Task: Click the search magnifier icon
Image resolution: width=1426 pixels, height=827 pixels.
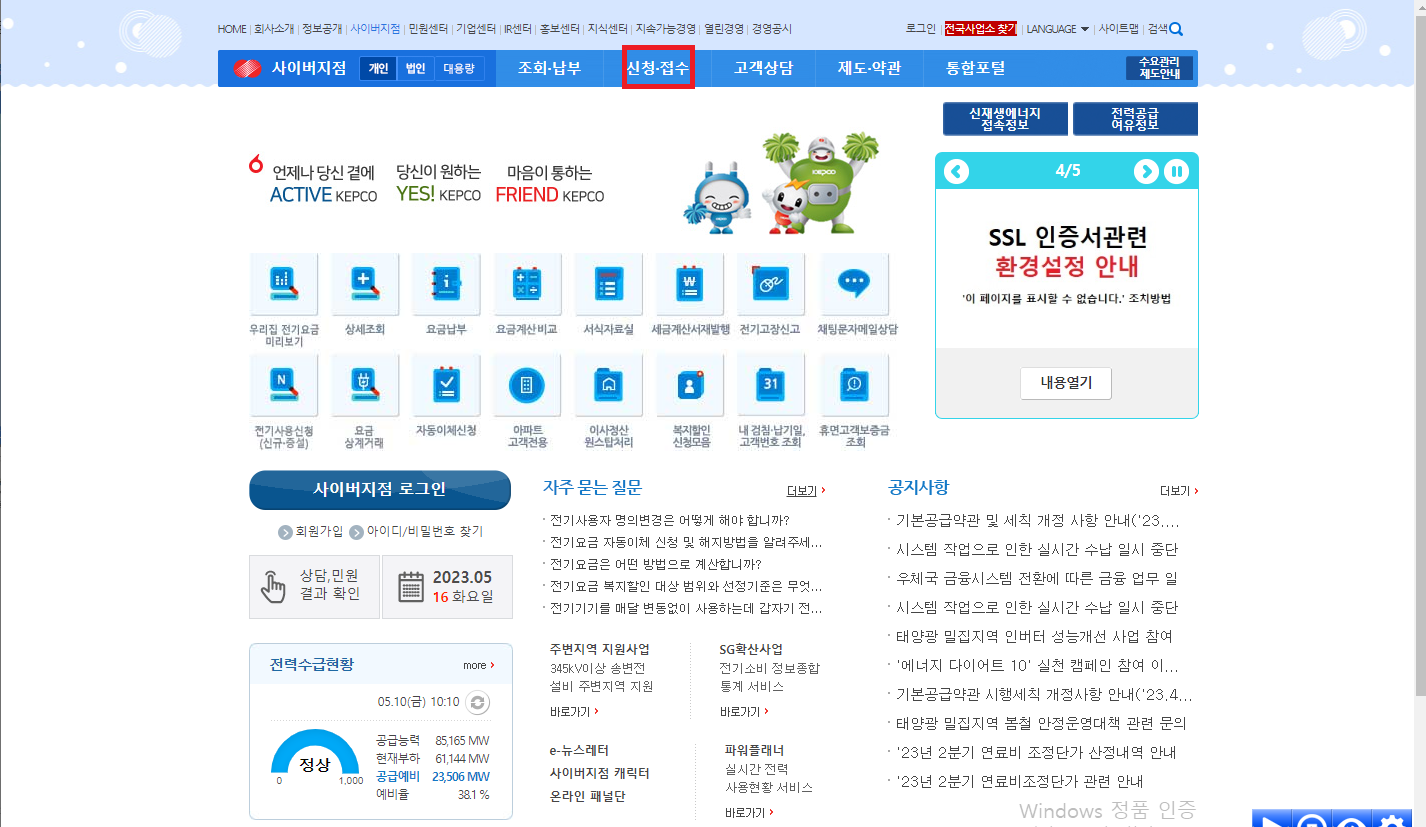Action: tap(1176, 29)
